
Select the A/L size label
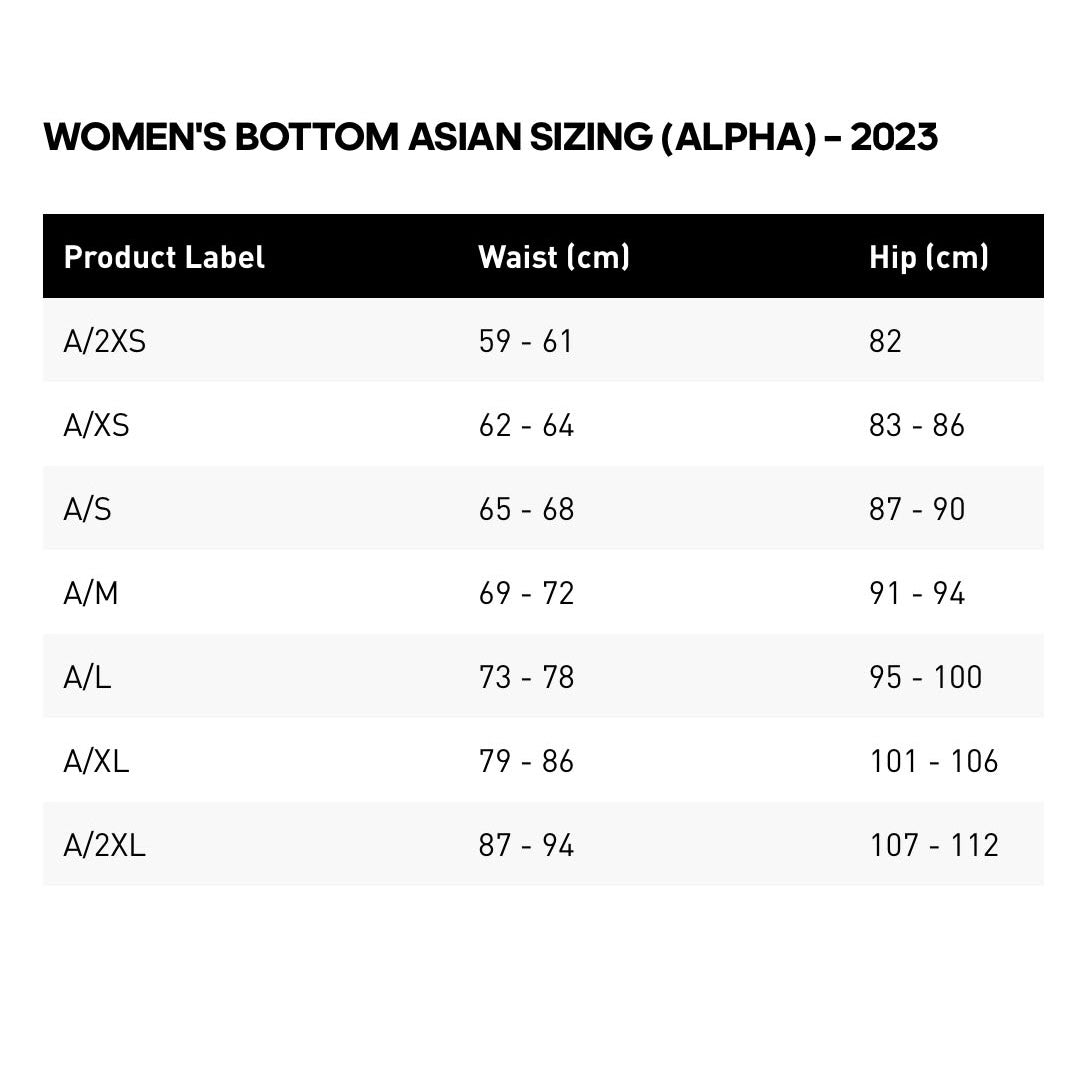(87, 678)
